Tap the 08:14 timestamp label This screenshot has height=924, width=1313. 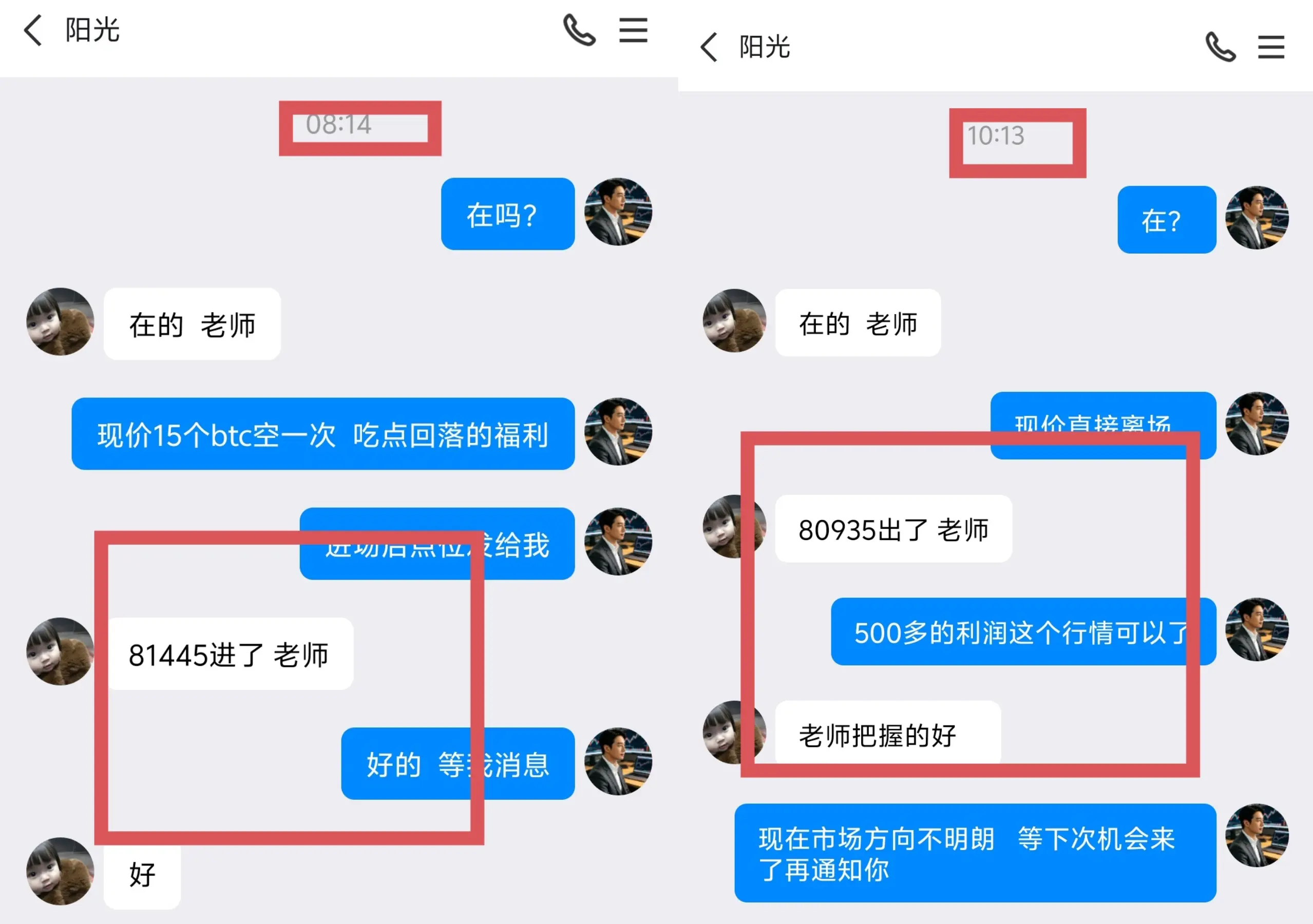[338, 125]
